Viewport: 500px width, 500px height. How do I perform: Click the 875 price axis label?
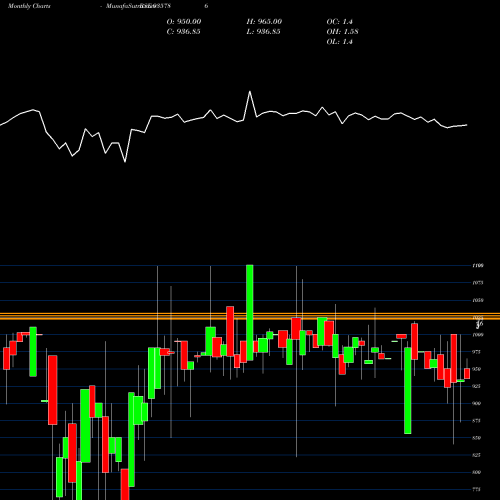[x=477, y=421]
